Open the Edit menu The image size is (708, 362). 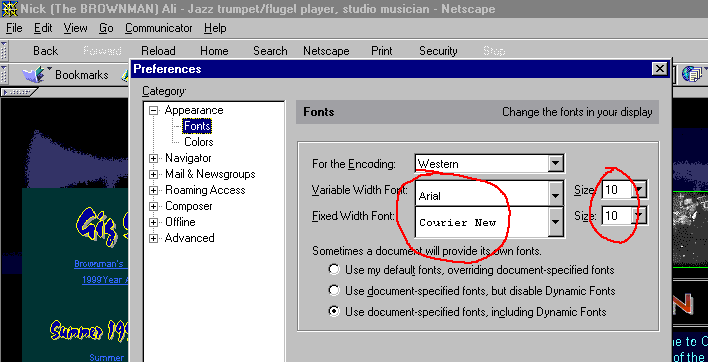(x=43, y=28)
